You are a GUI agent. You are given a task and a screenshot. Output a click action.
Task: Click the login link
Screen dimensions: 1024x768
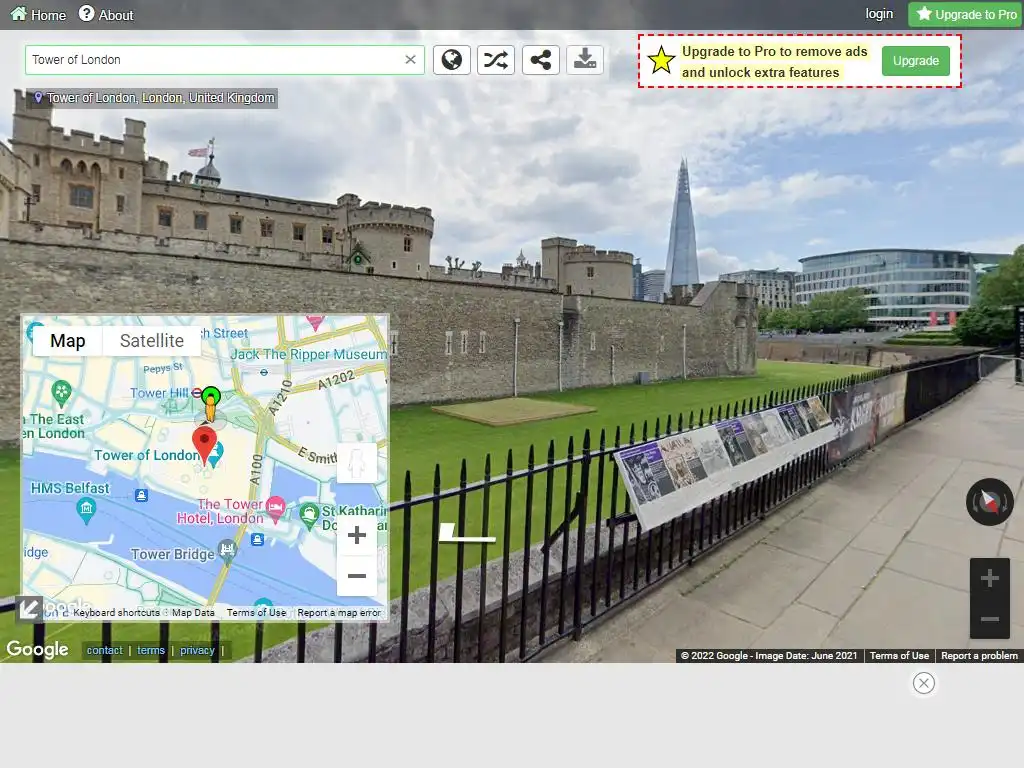click(x=879, y=14)
